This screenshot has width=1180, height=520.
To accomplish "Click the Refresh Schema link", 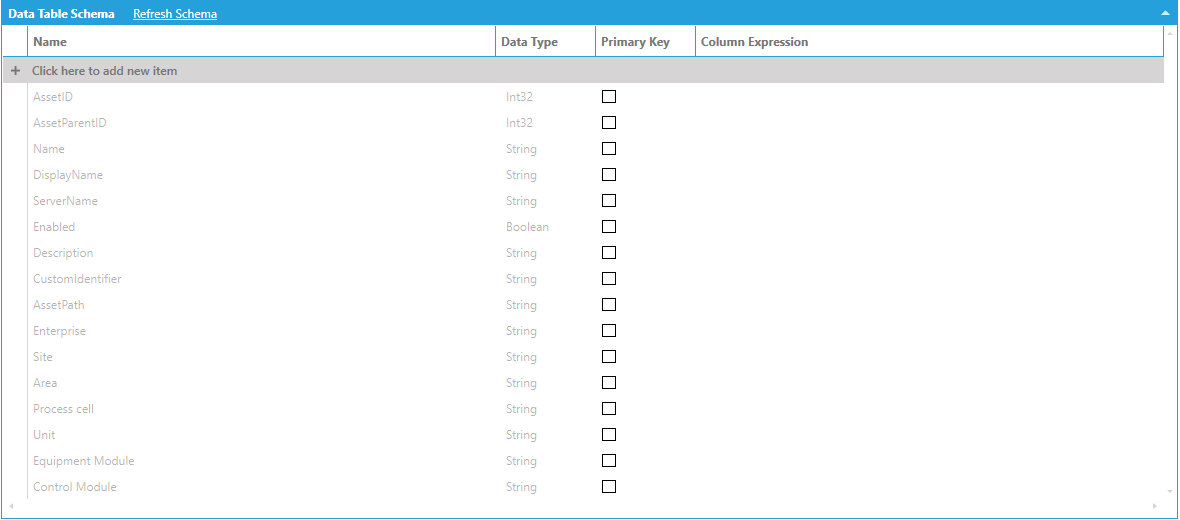I will pyautogui.click(x=175, y=14).
